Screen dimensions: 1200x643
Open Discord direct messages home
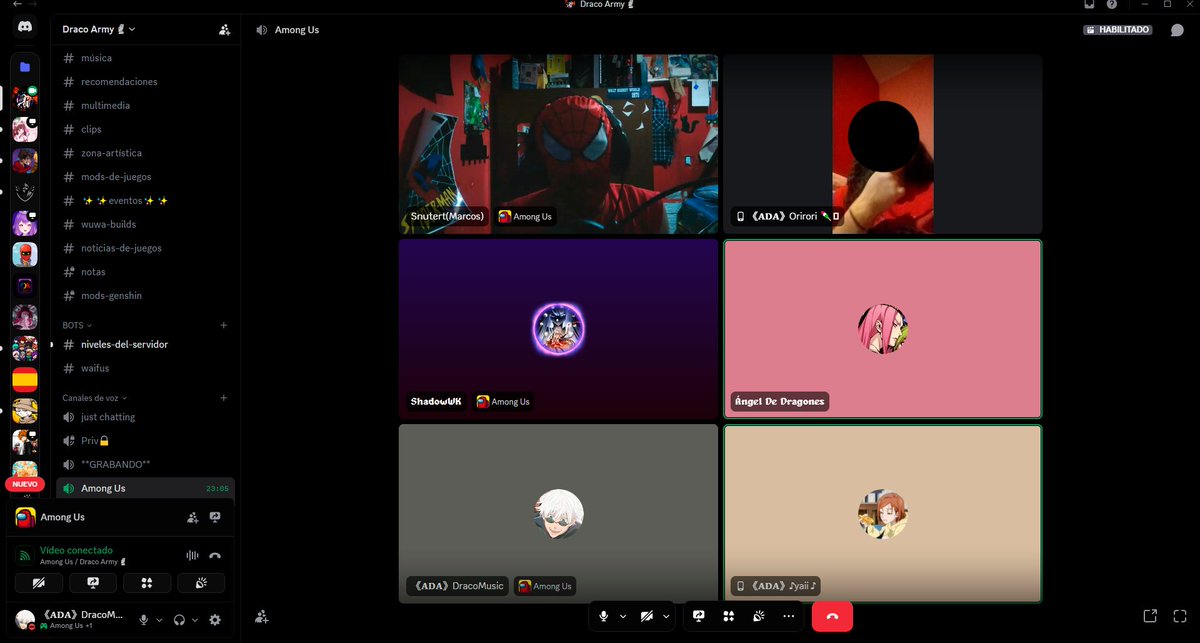tap(25, 29)
